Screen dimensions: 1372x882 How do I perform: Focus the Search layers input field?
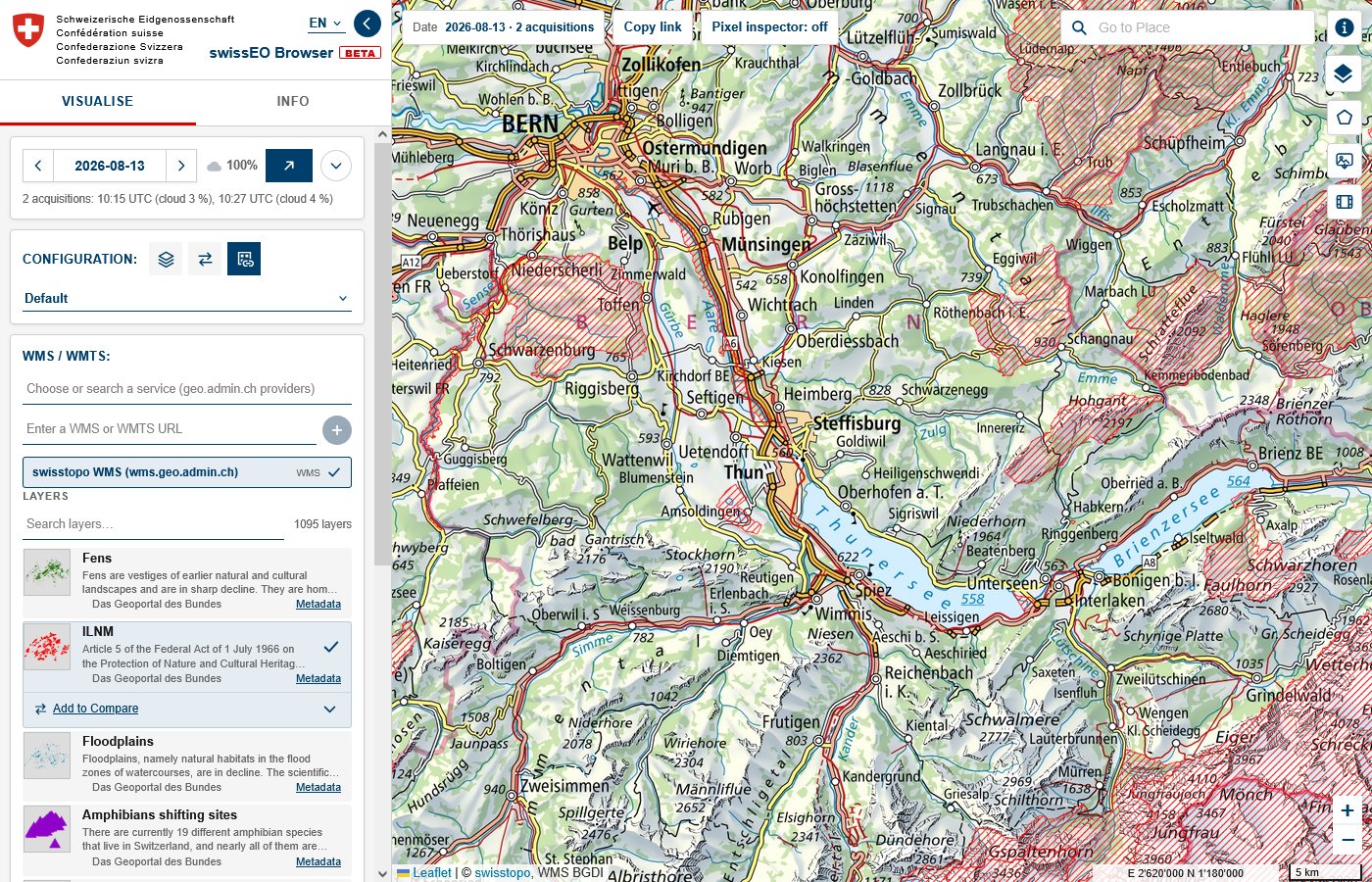153,524
